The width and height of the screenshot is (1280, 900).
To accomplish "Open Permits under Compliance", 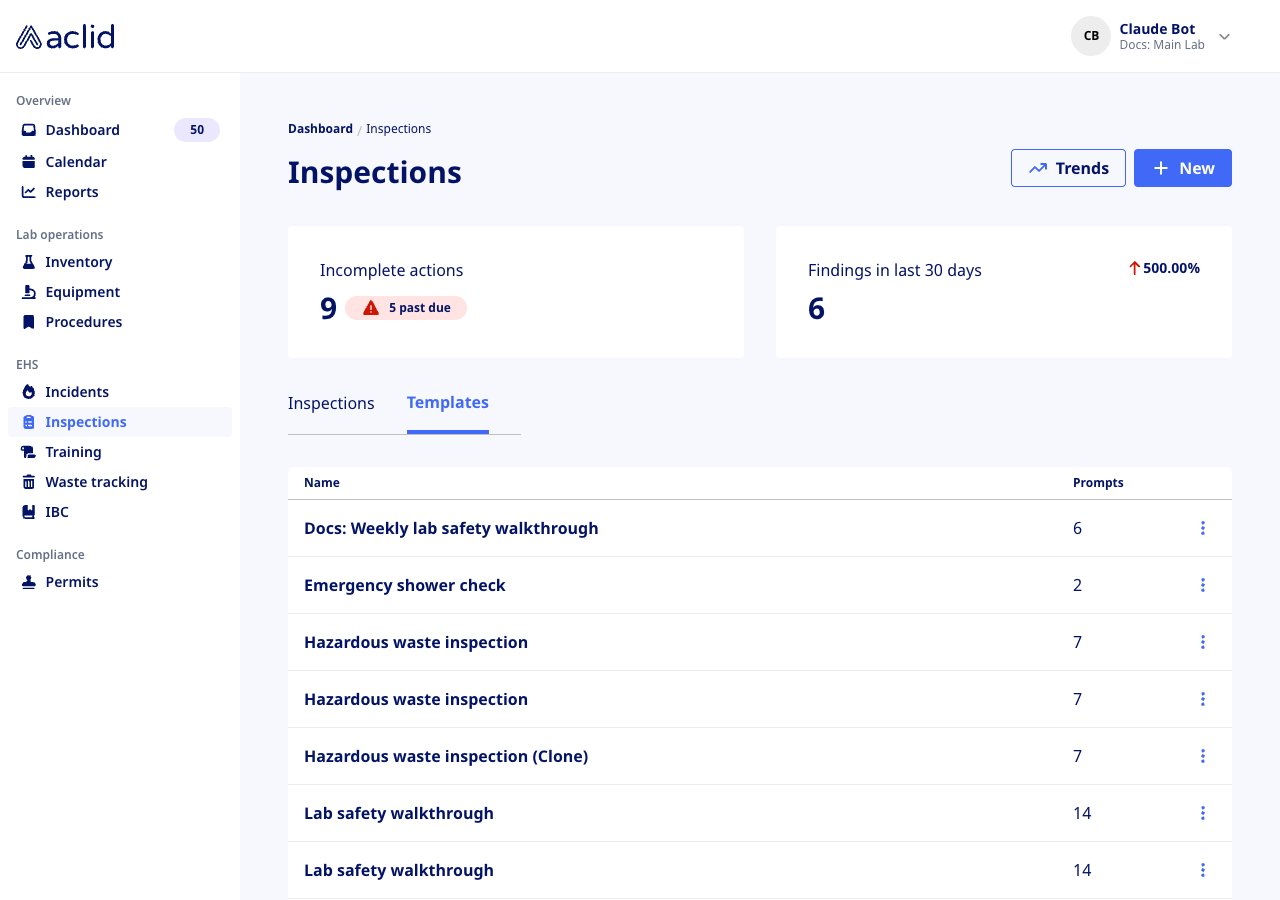I will tap(119, 582).
